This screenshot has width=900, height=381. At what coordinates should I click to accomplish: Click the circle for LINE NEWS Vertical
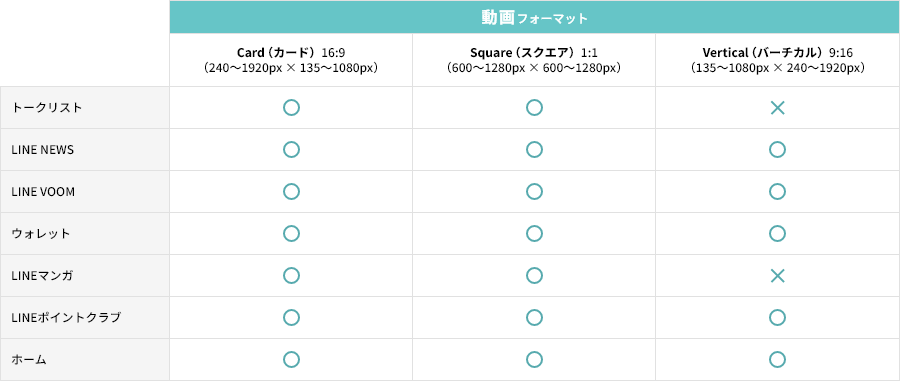777,150
